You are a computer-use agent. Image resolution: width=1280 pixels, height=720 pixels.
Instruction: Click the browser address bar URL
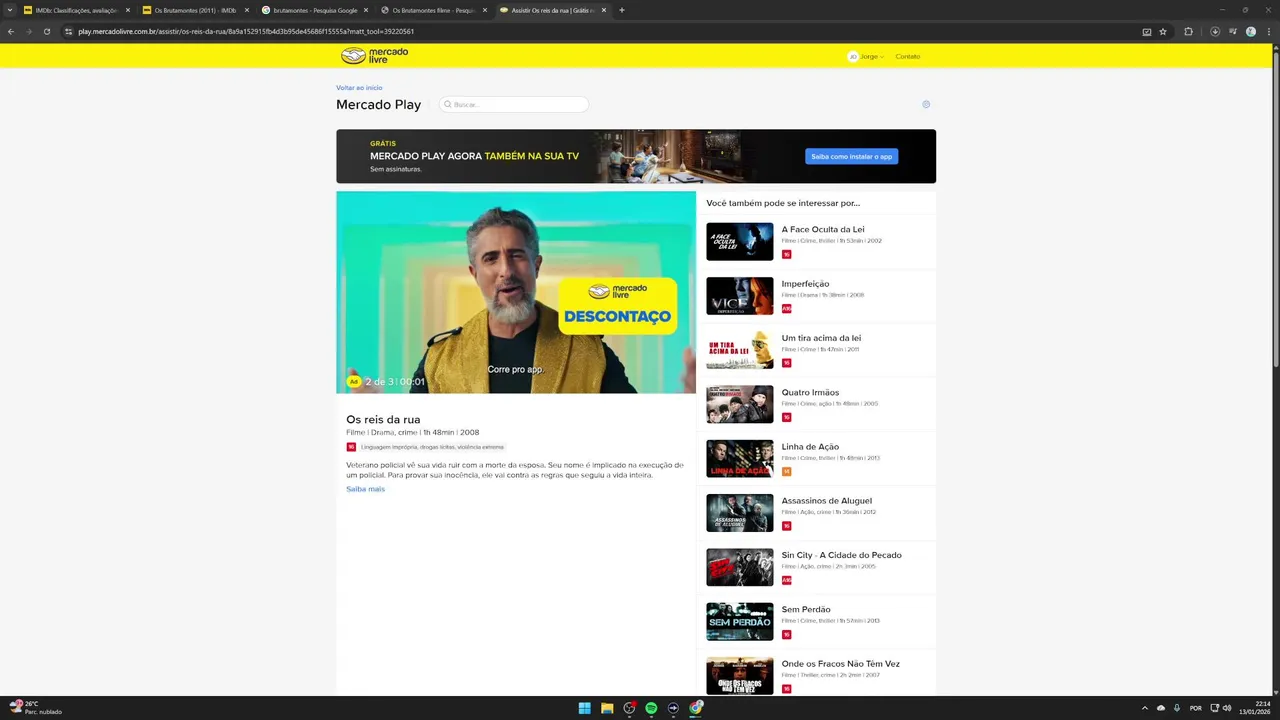[246, 31]
